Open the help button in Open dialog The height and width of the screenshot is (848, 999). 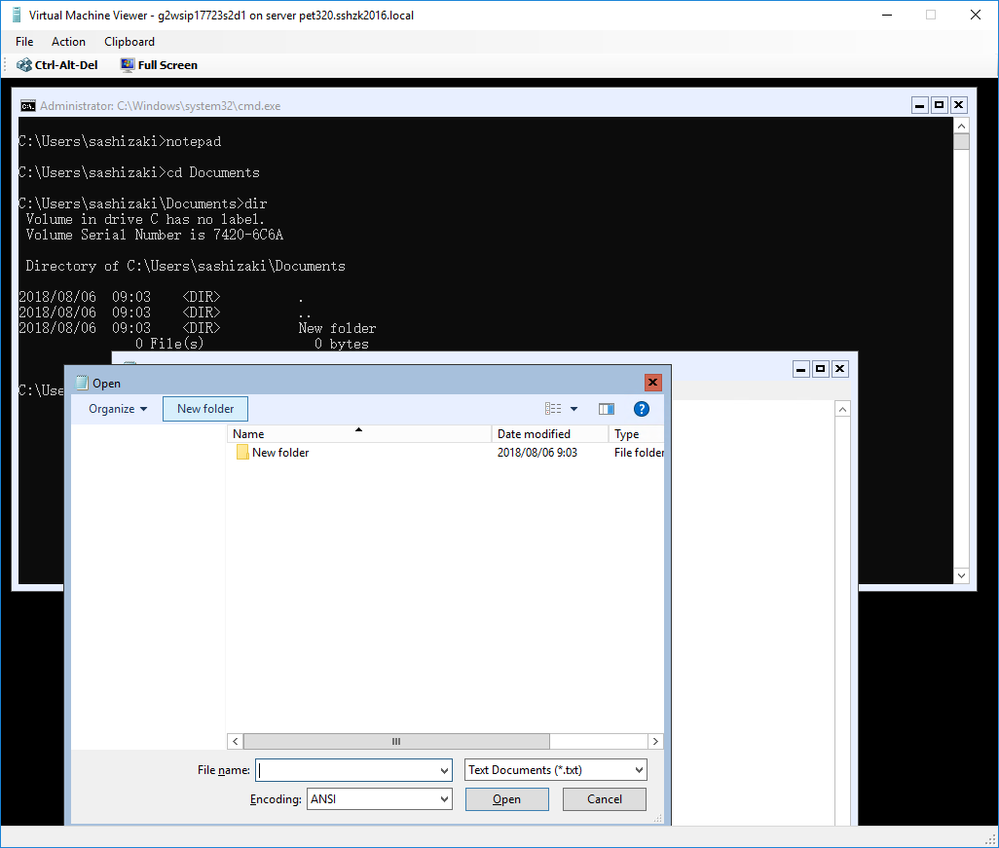coord(641,409)
